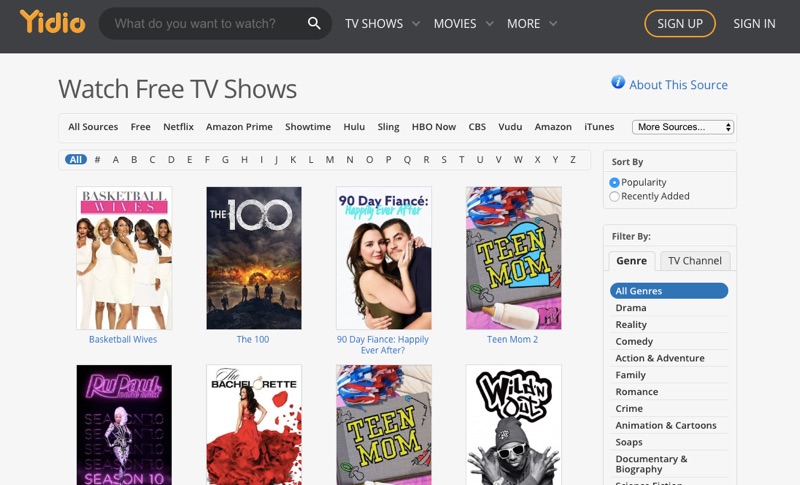Image resolution: width=800 pixels, height=485 pixels.
Task: Open TV SHOWS in the top navigation
Action: pos(374,23)
